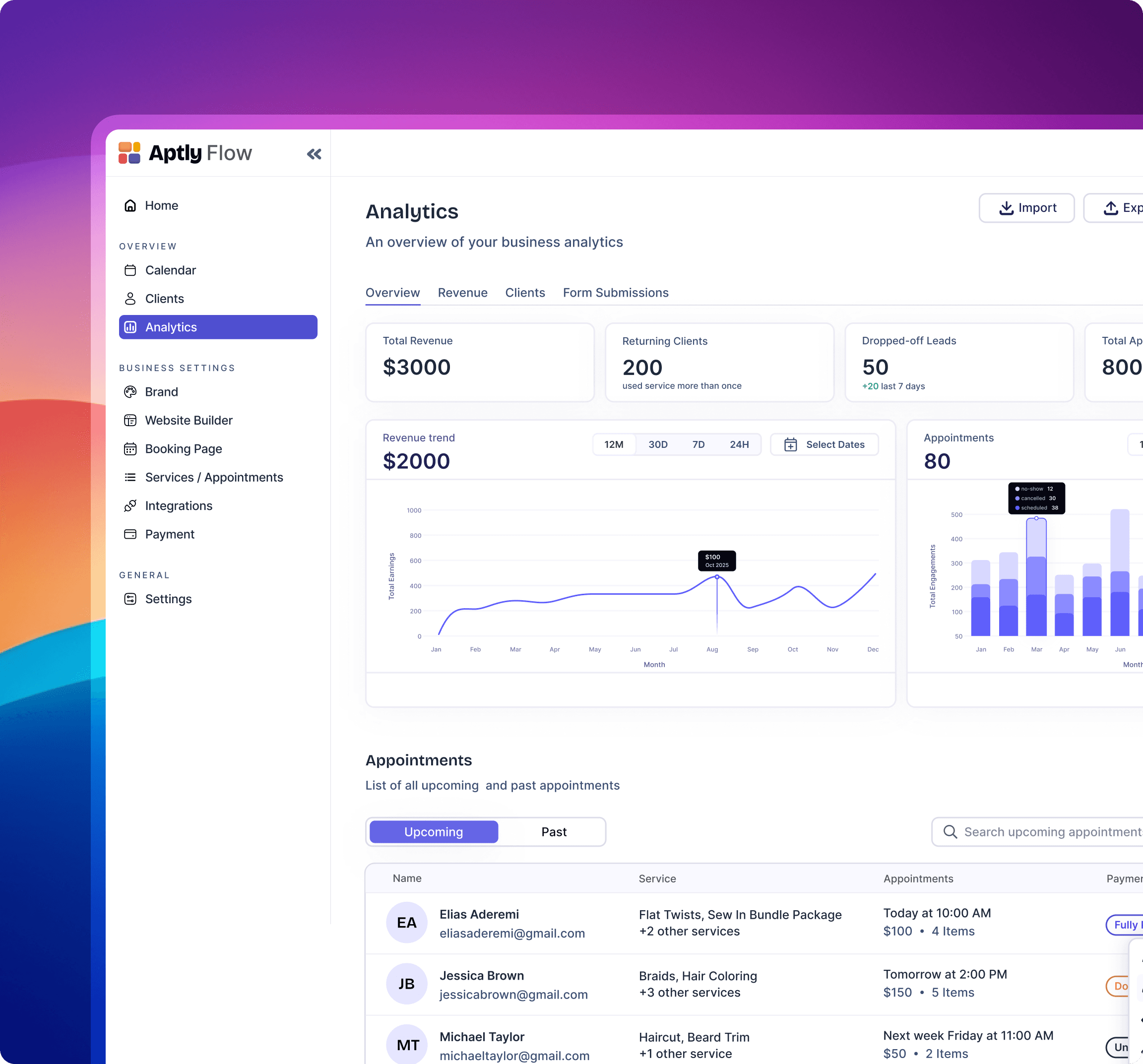Screen dimensions: 1143x1064
Task: Select the 24H revenue range
Action: (739, 444)
